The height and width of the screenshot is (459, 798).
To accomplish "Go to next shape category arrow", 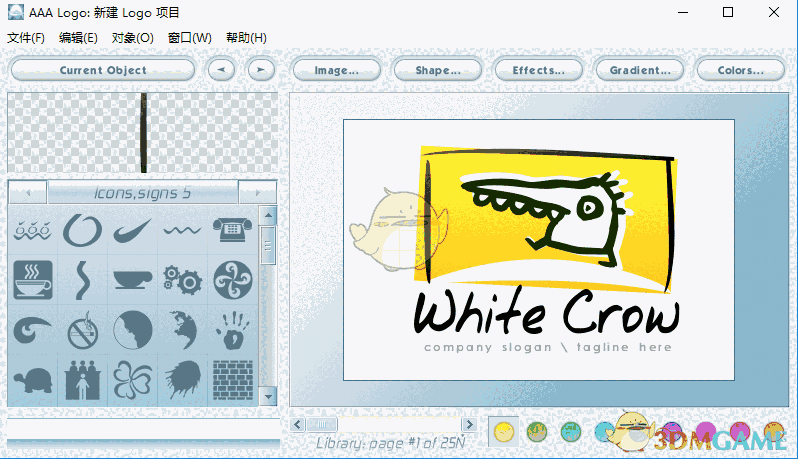I will click(258, 193).
